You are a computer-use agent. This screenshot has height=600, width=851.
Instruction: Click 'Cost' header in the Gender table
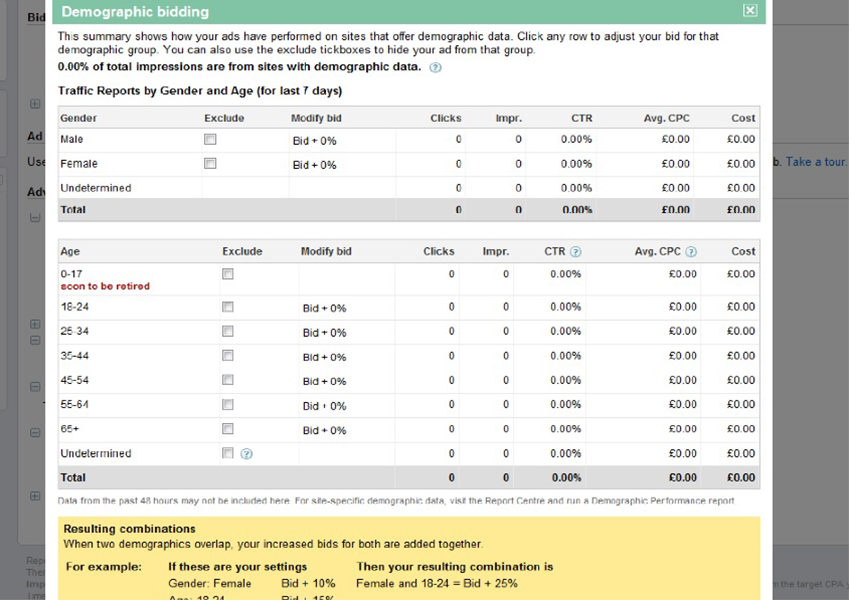tap(743, 118)
